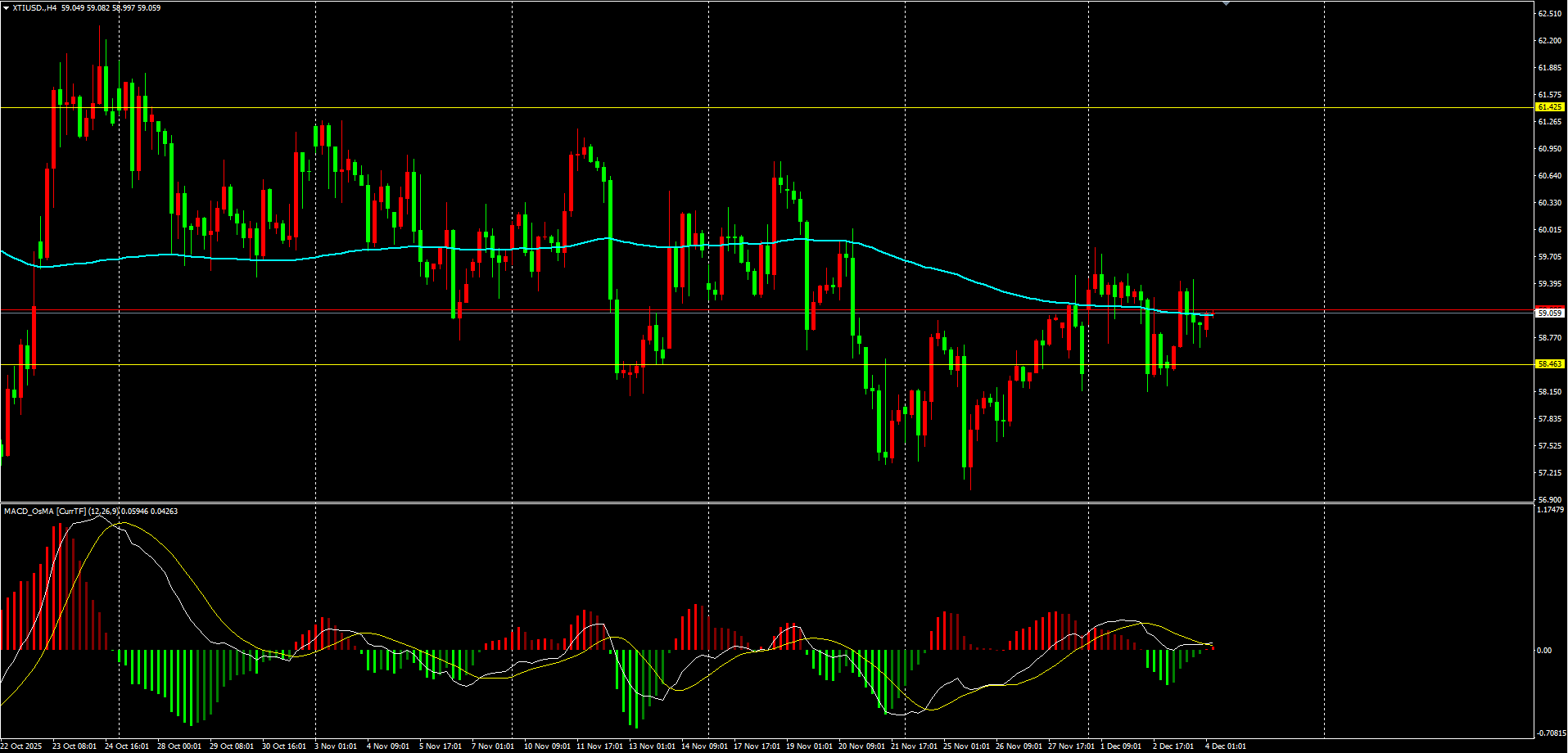Image resolution: width=1568 pixels, height=753 pixels.
Task: Click the chart shift triangle marker at top
Action: [x=1226, y=4]
